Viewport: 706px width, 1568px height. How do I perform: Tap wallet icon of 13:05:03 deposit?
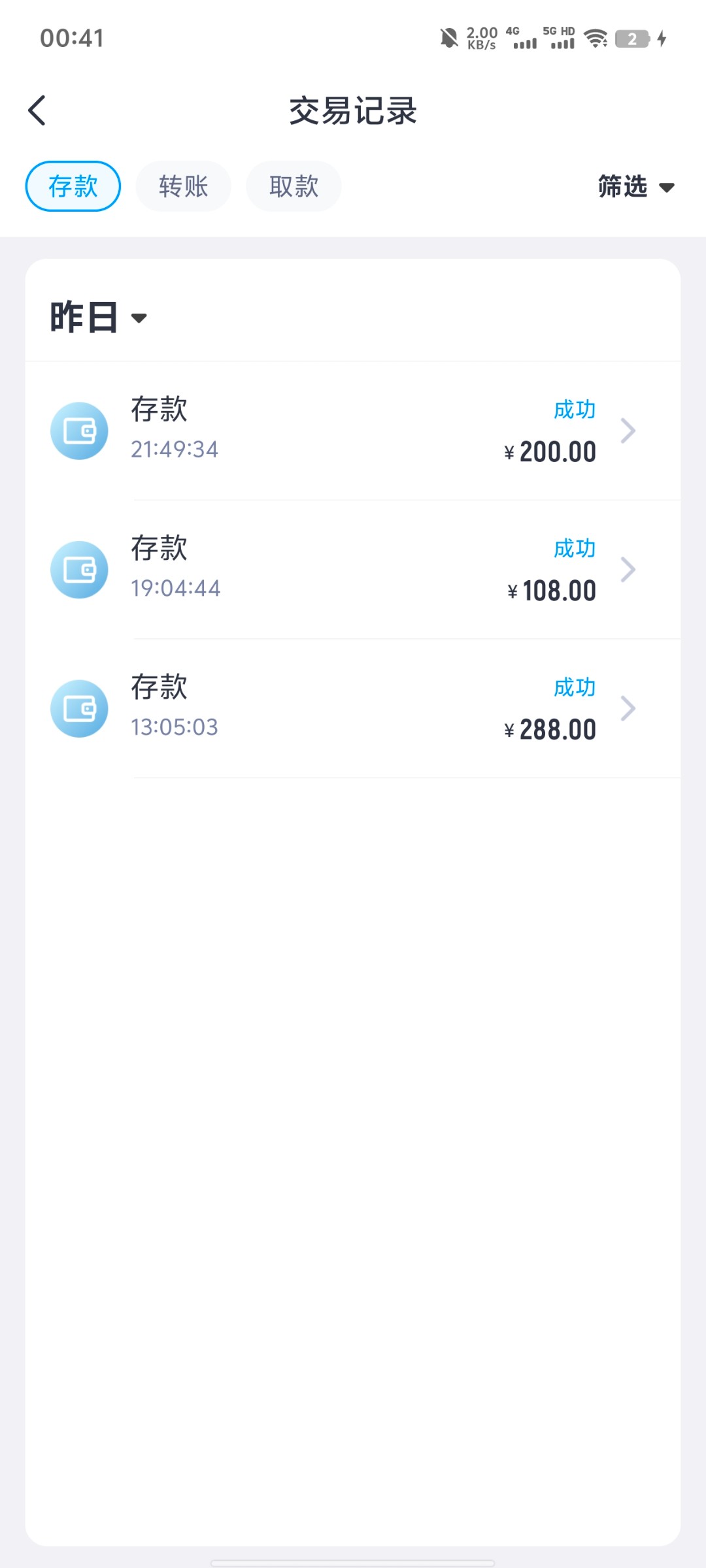pyautogui.click(x=79, y=709)
